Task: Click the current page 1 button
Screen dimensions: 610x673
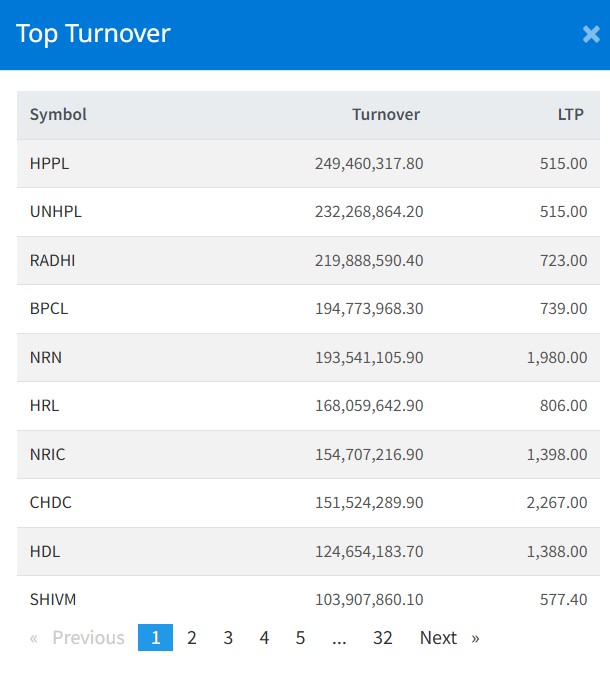Action: [x=155, y=638]
